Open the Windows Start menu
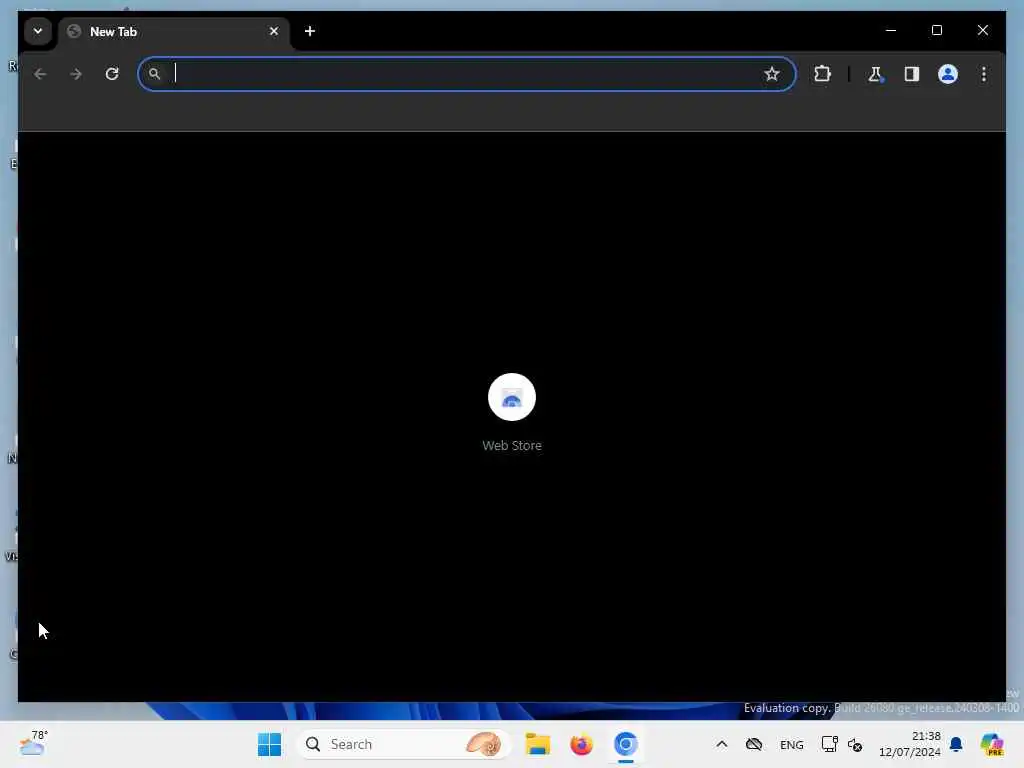 click(x=269, y=744)
